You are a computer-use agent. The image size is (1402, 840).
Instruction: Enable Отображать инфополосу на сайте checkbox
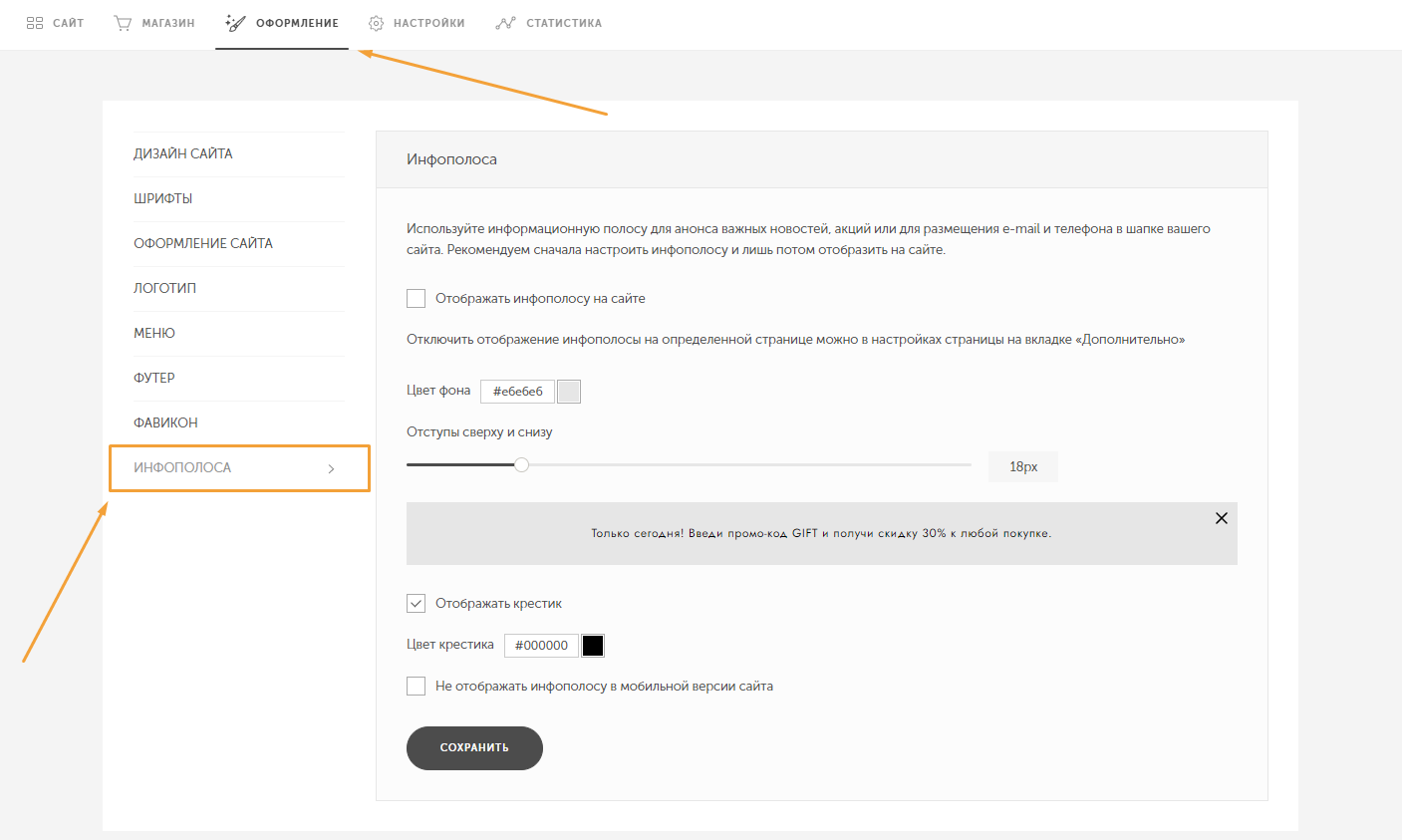(417, 298)
